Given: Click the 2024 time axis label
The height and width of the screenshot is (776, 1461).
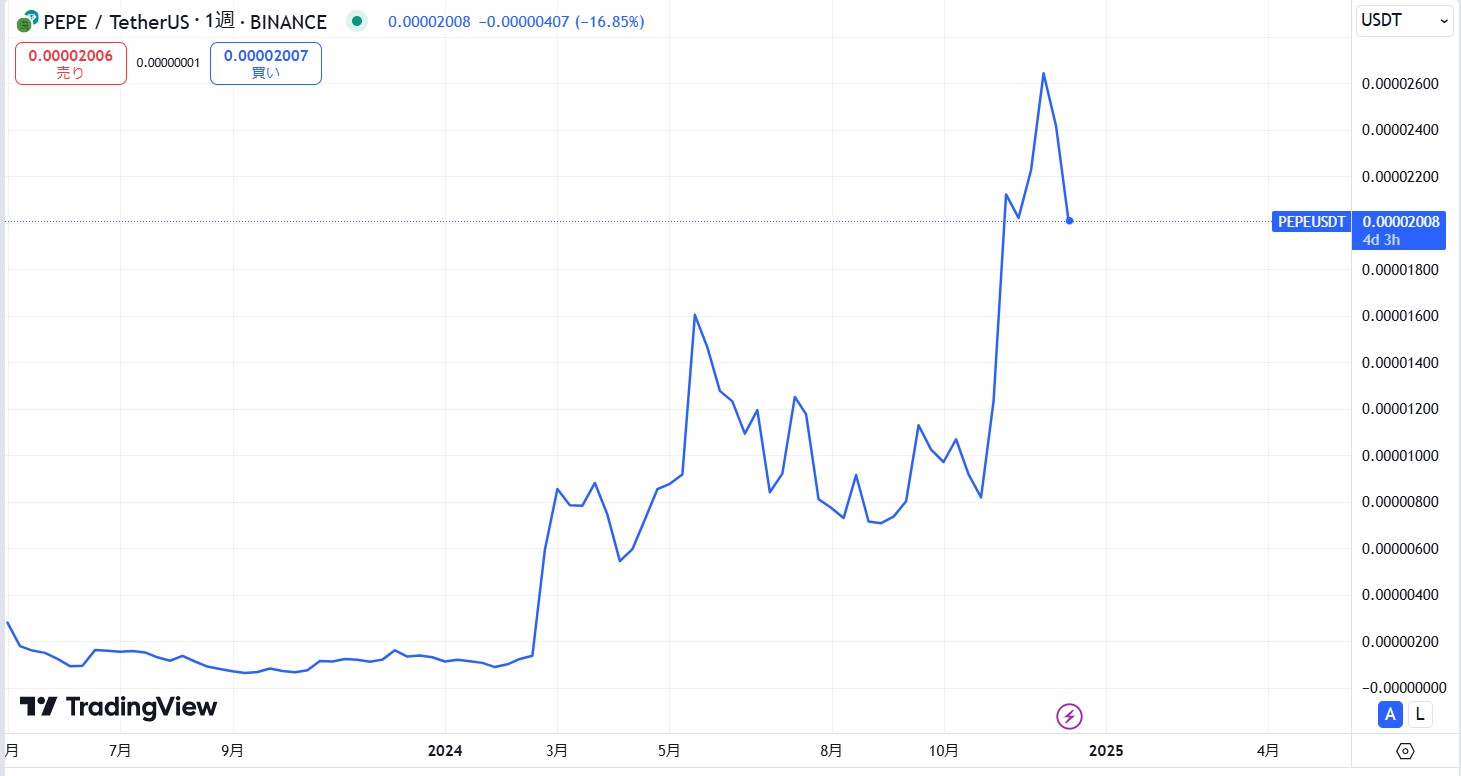Looking at the screenshot, I should tap(445, 750).
